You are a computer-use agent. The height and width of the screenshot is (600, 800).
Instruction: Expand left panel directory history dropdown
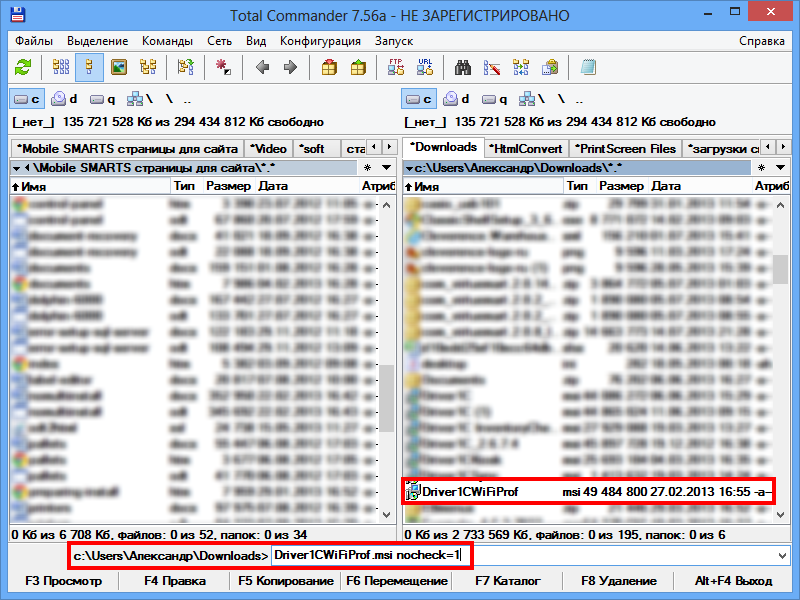coord(386,167)
